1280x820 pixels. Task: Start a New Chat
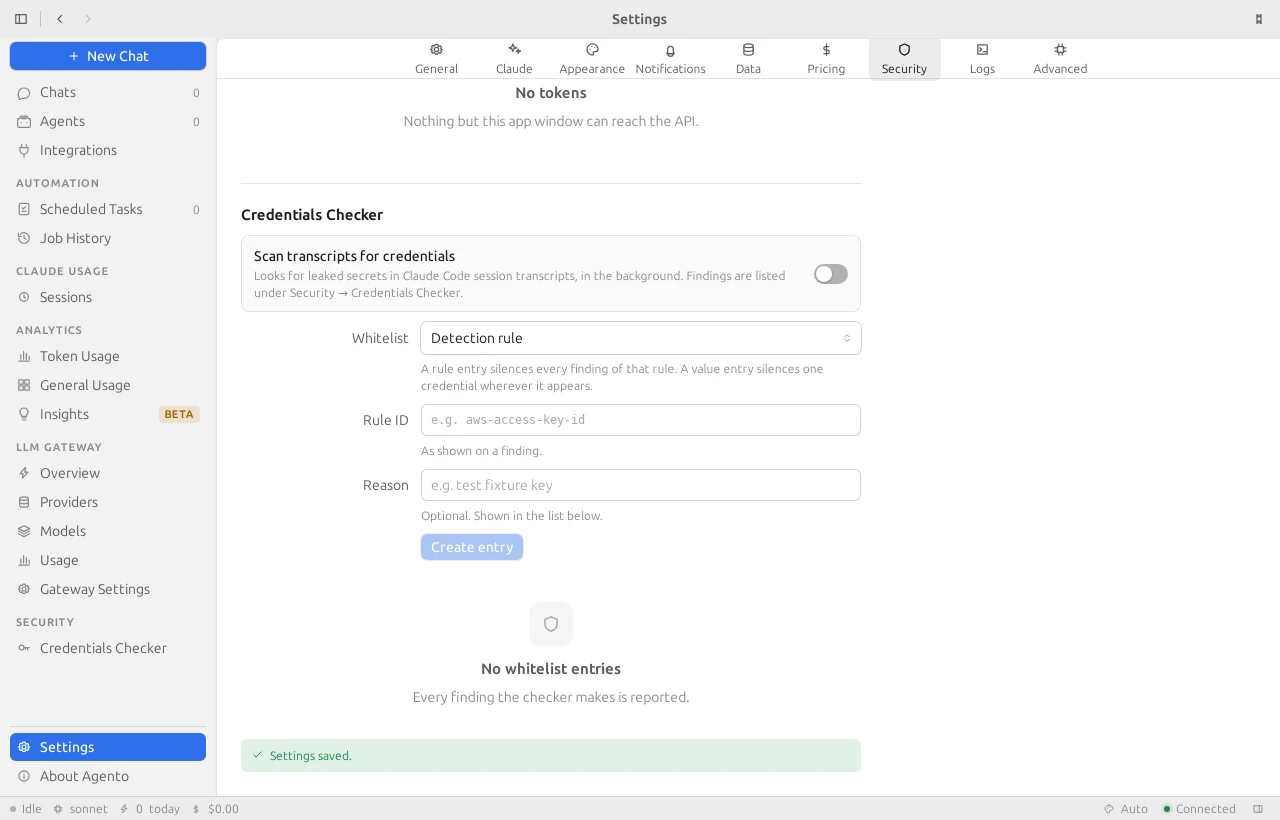tap(108, 56)
